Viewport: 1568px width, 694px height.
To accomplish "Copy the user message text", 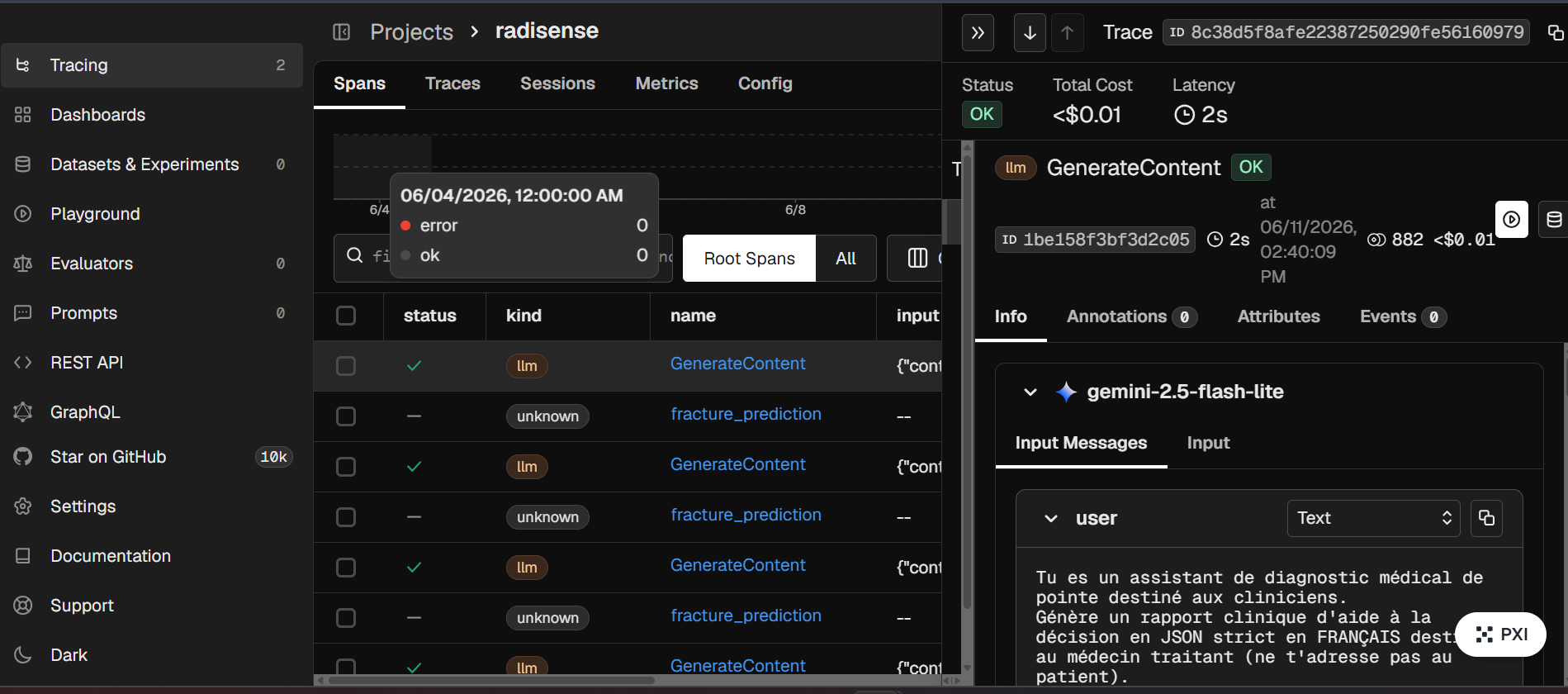I will tap(1486, 518).
